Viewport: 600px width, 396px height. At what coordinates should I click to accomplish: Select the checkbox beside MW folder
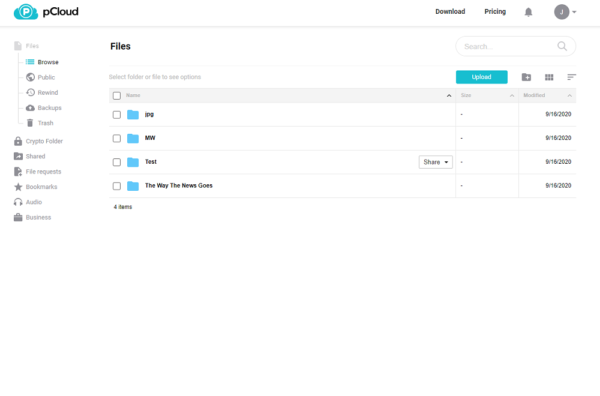coord(117,139)
